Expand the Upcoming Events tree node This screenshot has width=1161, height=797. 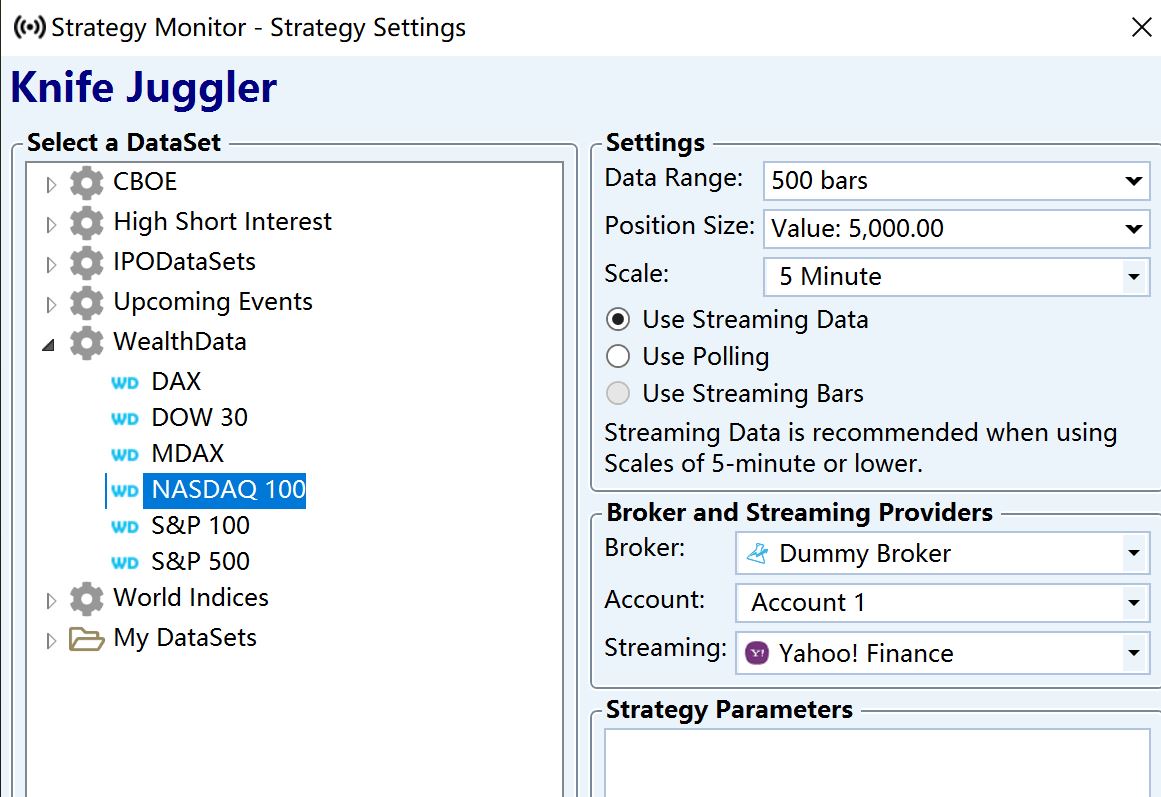coord(50,304)
